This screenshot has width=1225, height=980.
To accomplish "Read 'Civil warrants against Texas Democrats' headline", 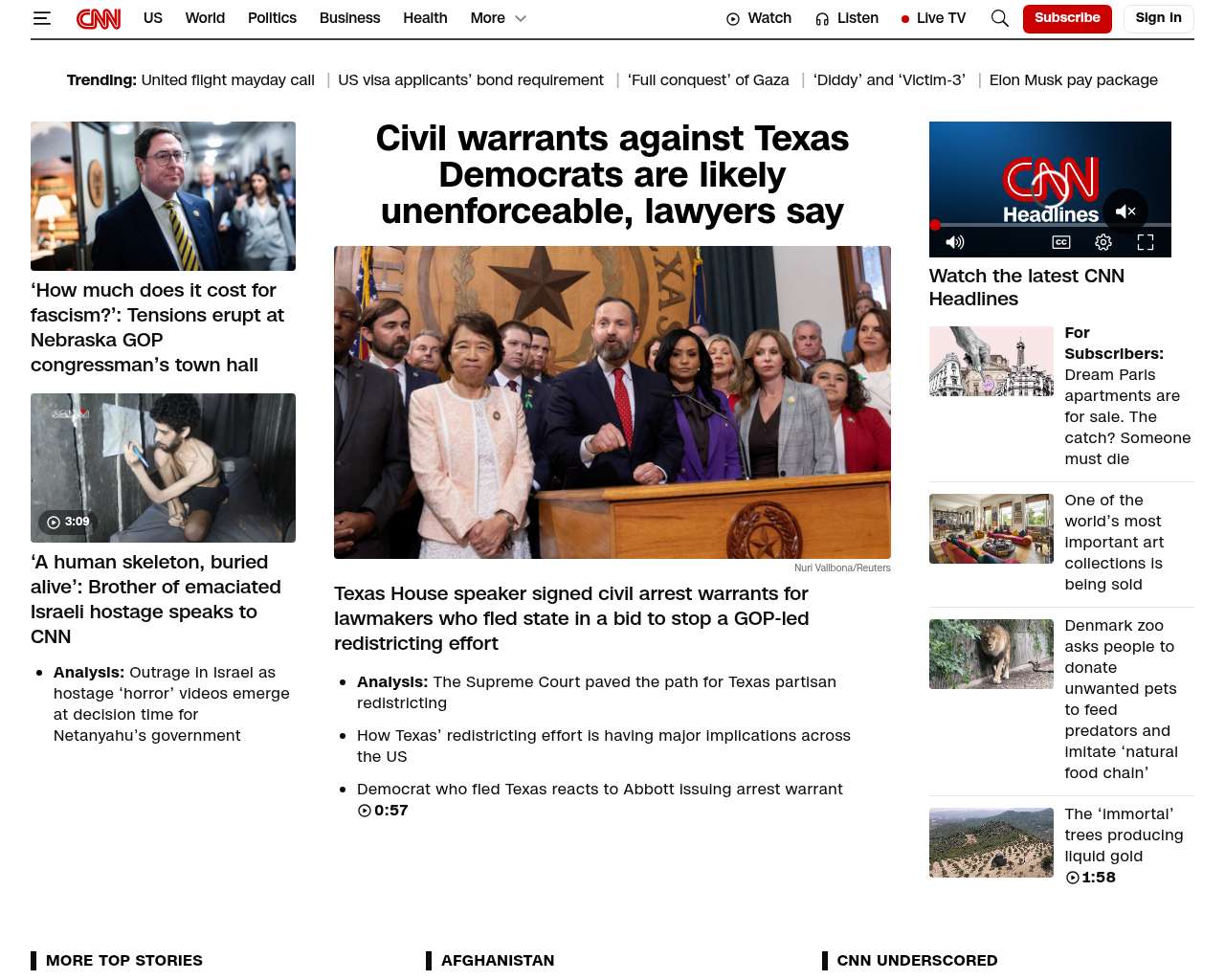I will pyautogui.click(x=612, y=174).
